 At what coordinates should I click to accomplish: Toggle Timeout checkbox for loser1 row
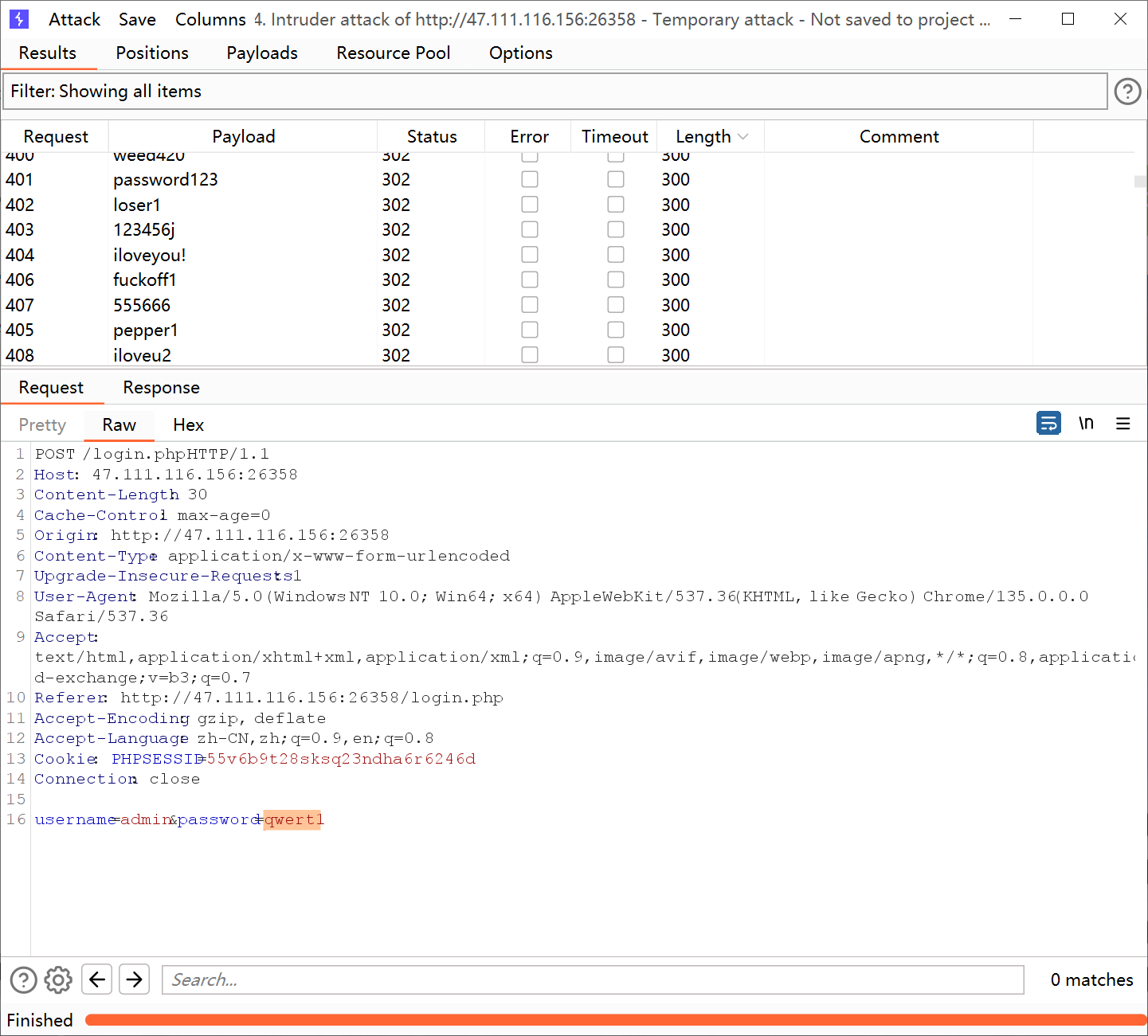coord(616,205)
